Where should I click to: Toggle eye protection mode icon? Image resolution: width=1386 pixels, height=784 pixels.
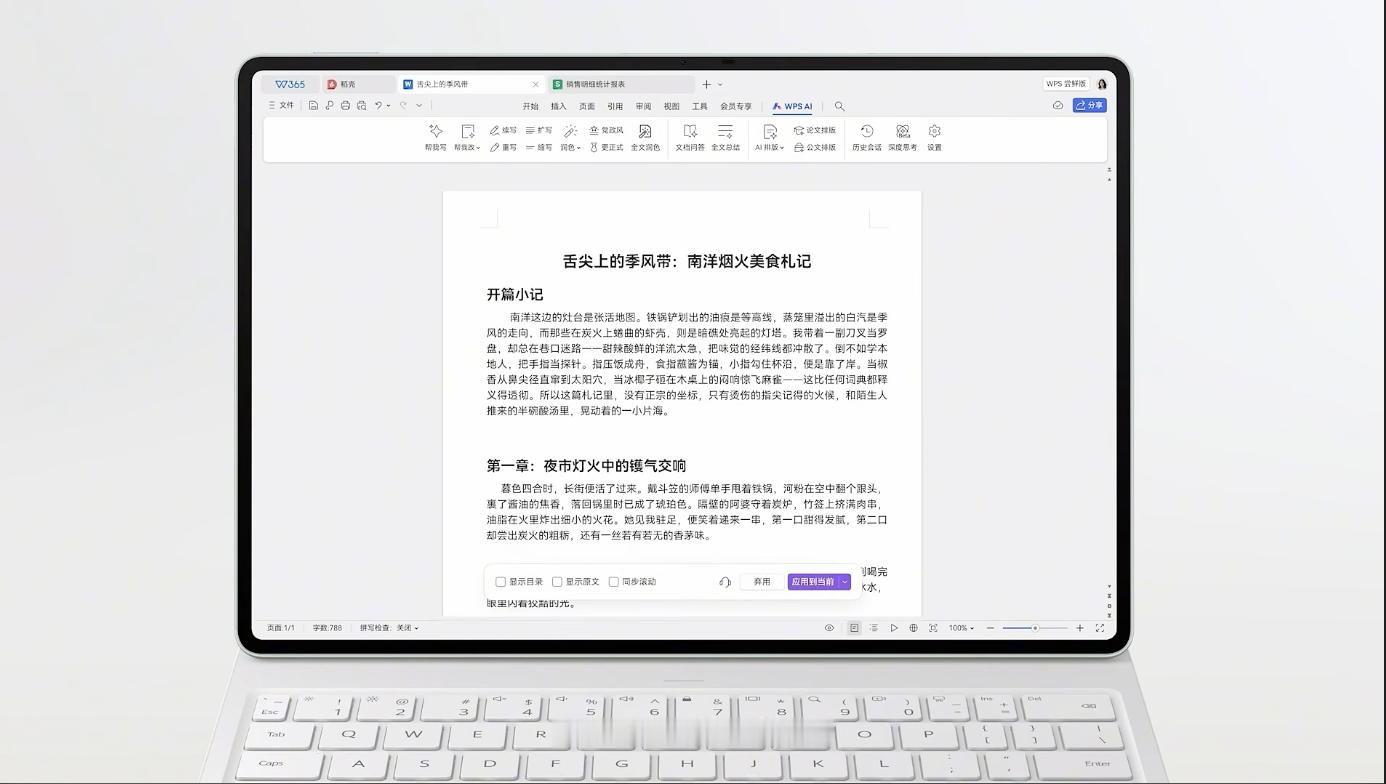click(x=829, y=628)
